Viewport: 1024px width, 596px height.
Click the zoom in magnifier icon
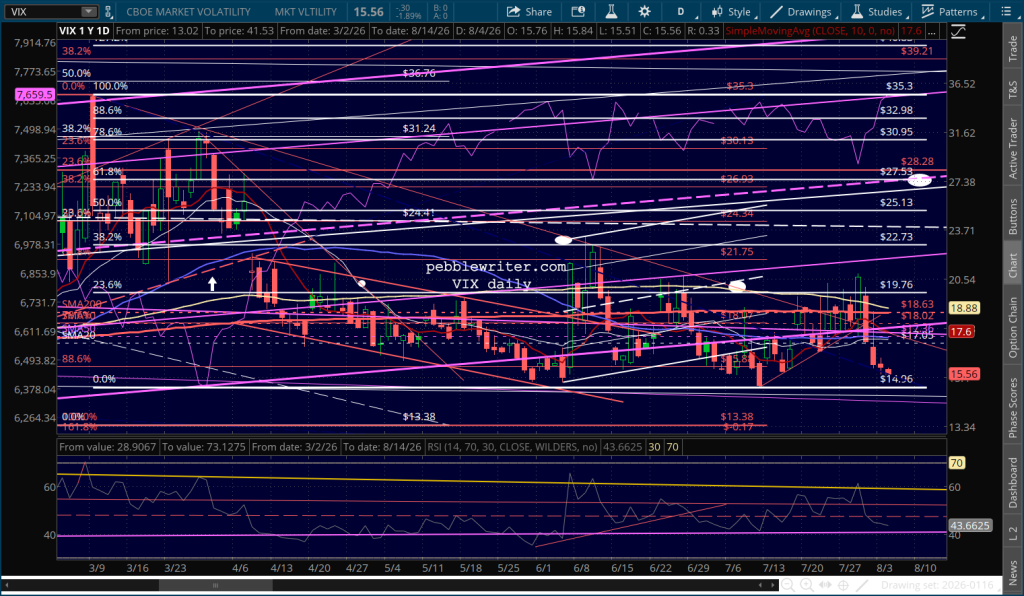807,586
